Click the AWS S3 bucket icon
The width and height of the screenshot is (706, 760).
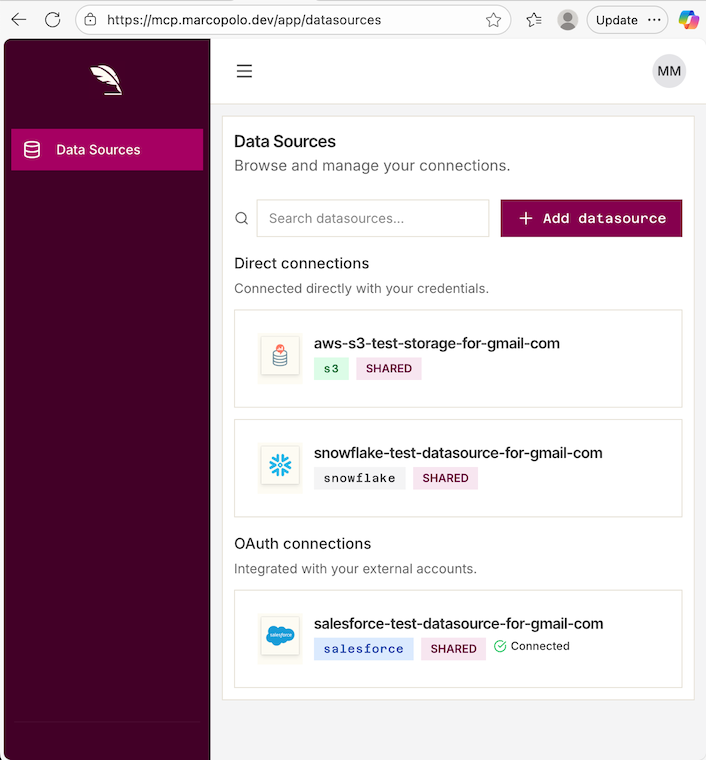pyautogui.click(x=280, y=356)
